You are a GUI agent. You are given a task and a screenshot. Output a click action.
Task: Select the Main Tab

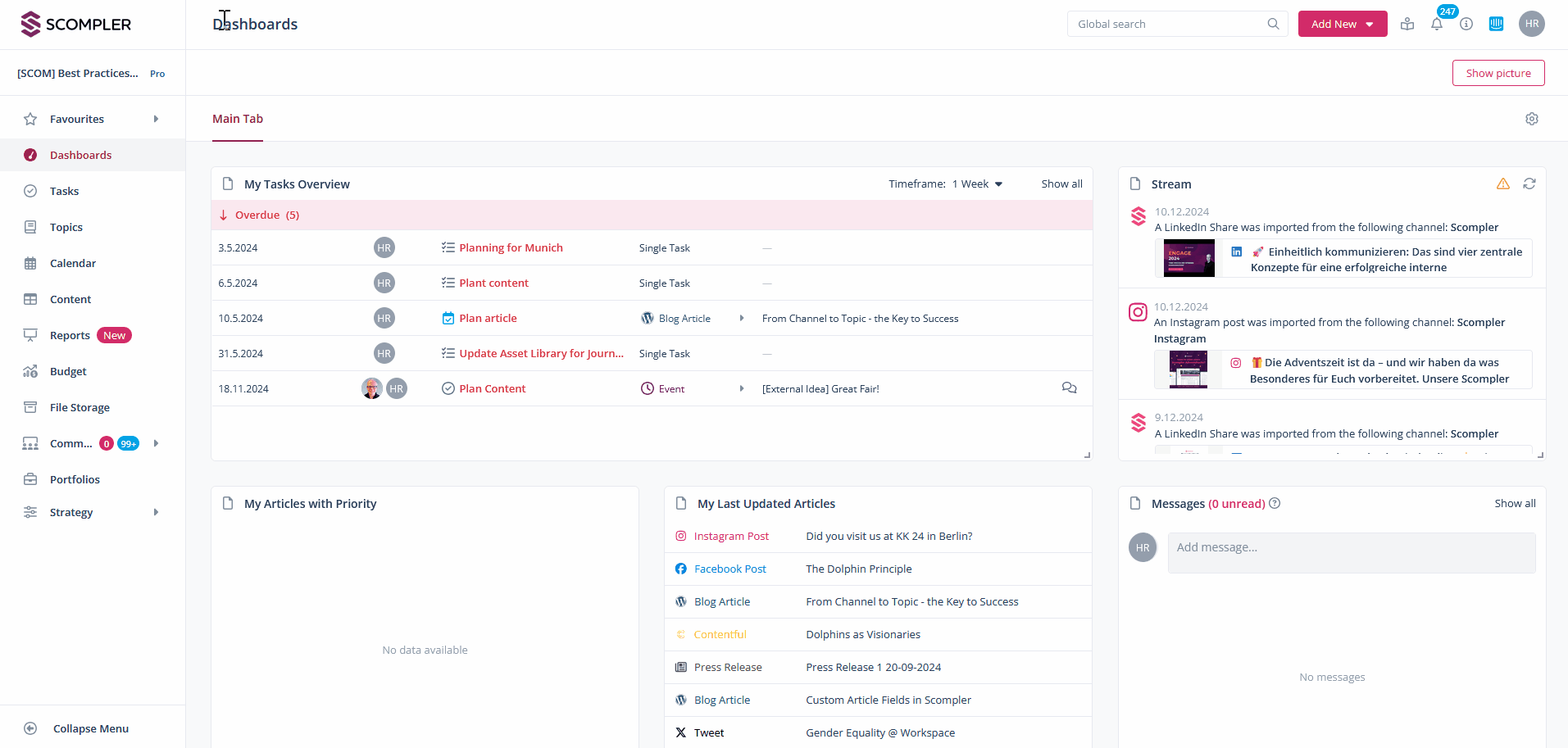[x=238, y=119]
